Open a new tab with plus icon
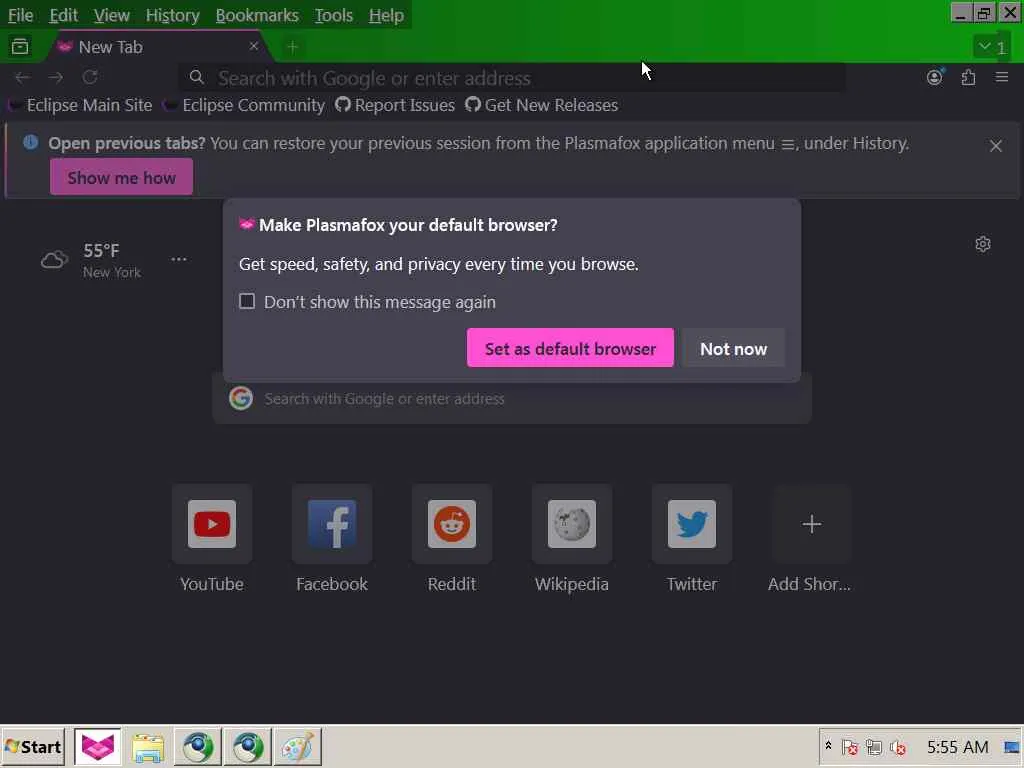Screen dimensions: 1024x768 point(293,47)
